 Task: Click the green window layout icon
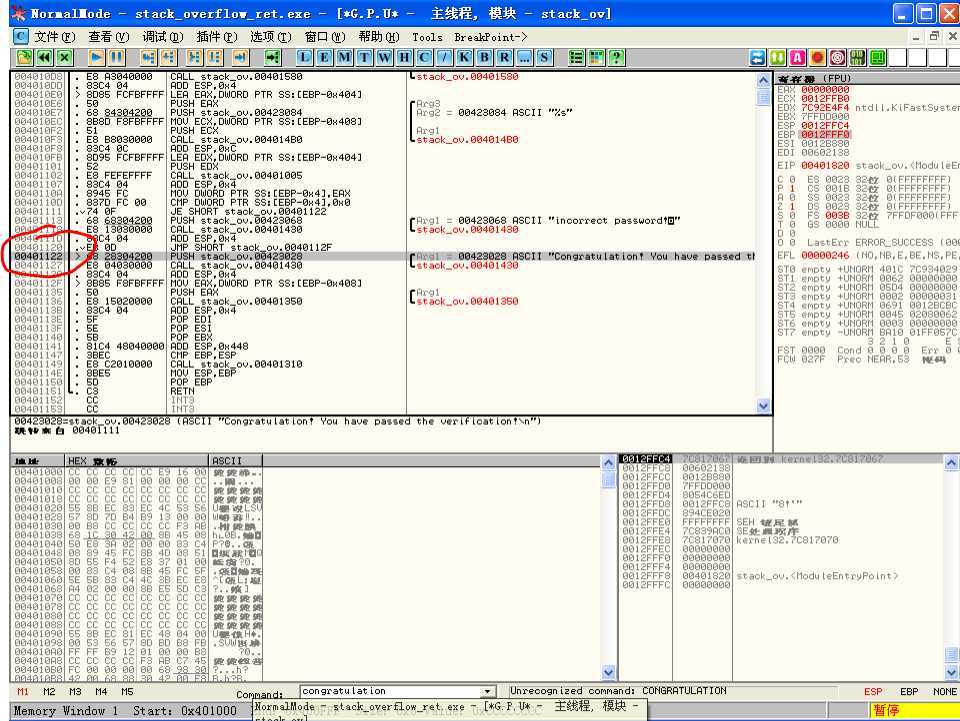pyautogui.click(x=877, y=58)
